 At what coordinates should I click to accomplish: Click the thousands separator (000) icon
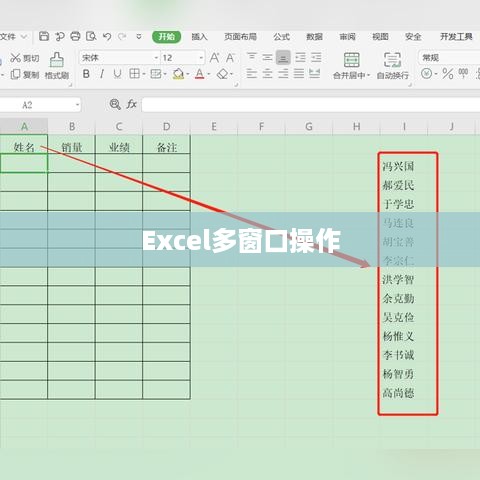coord(463,74)
